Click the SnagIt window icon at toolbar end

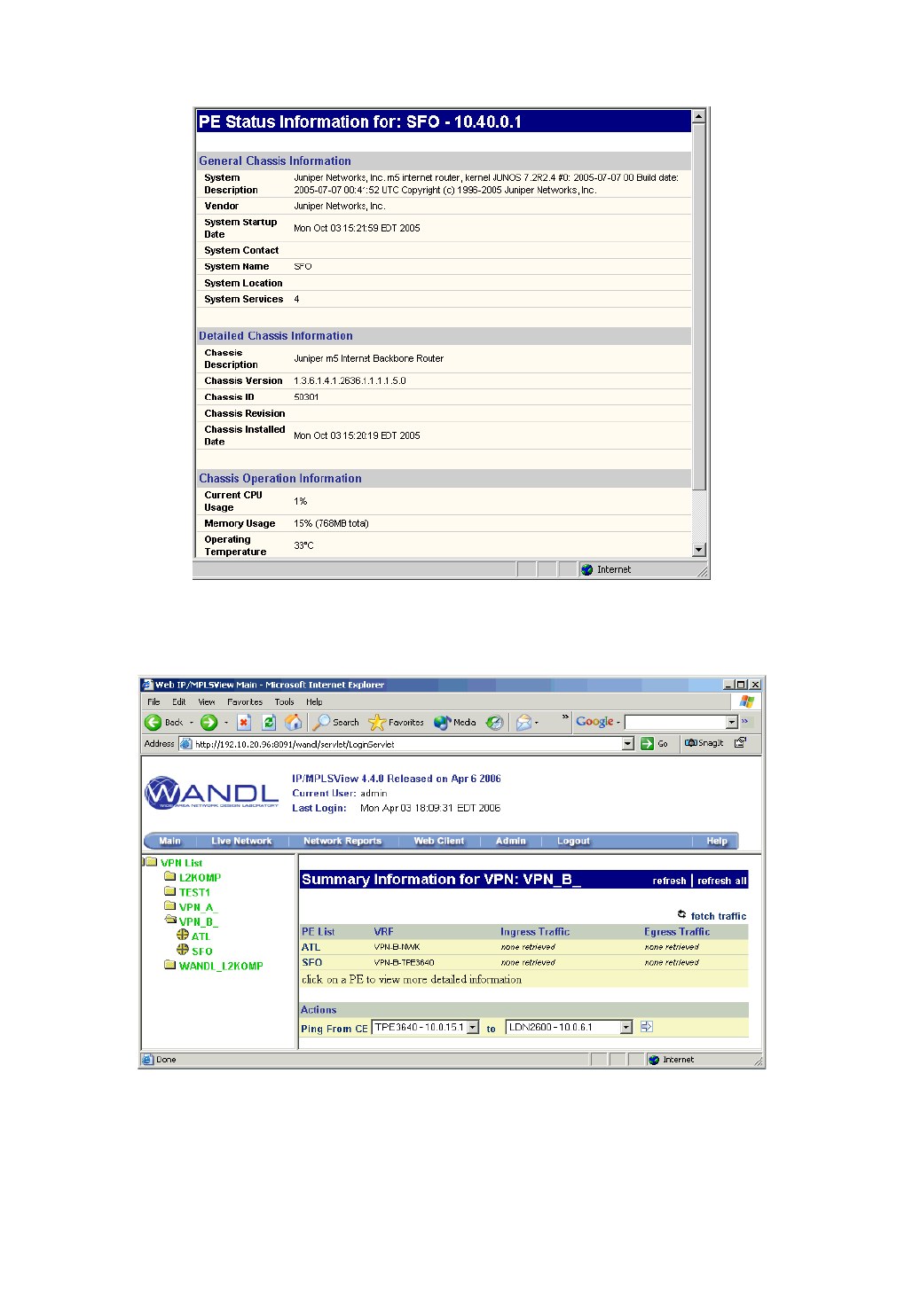click(741, 743)
